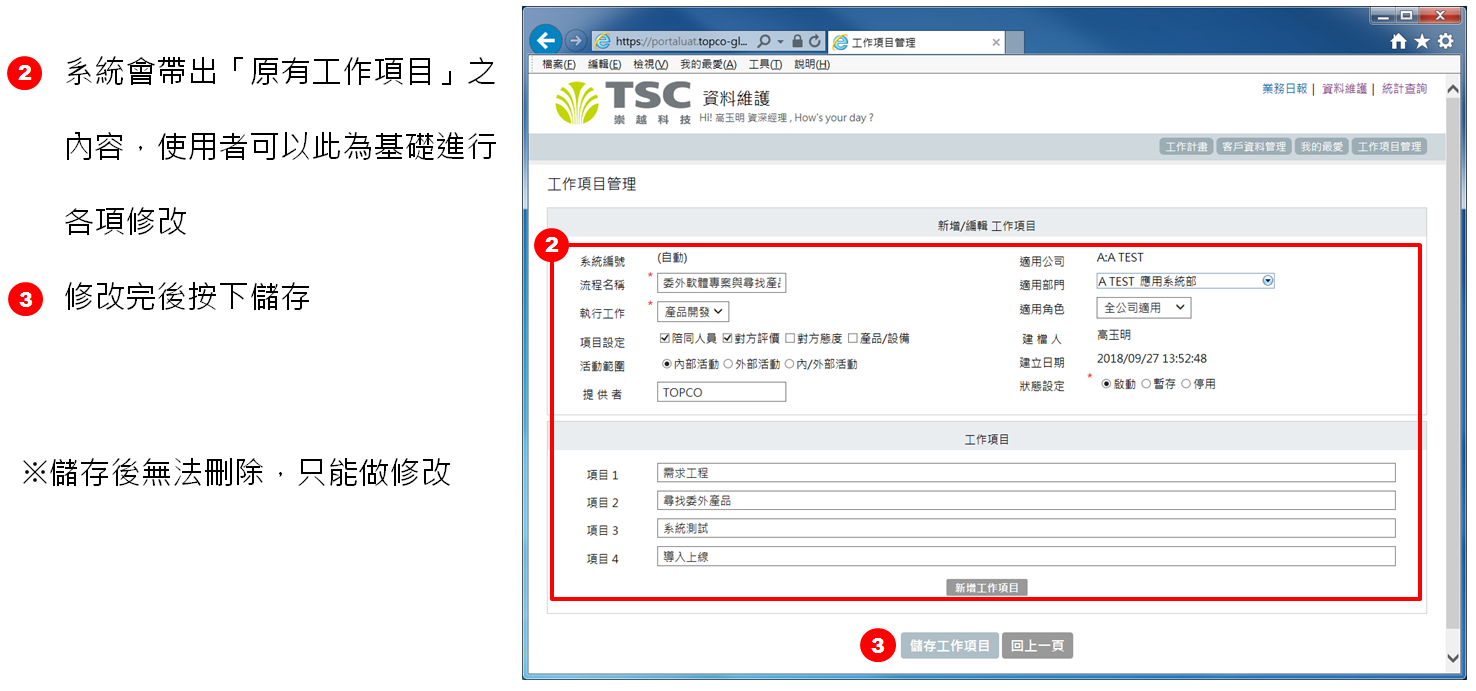Click the TSC company logo
Viewport: 1476px width, 691px height.
tap(624, 103)
